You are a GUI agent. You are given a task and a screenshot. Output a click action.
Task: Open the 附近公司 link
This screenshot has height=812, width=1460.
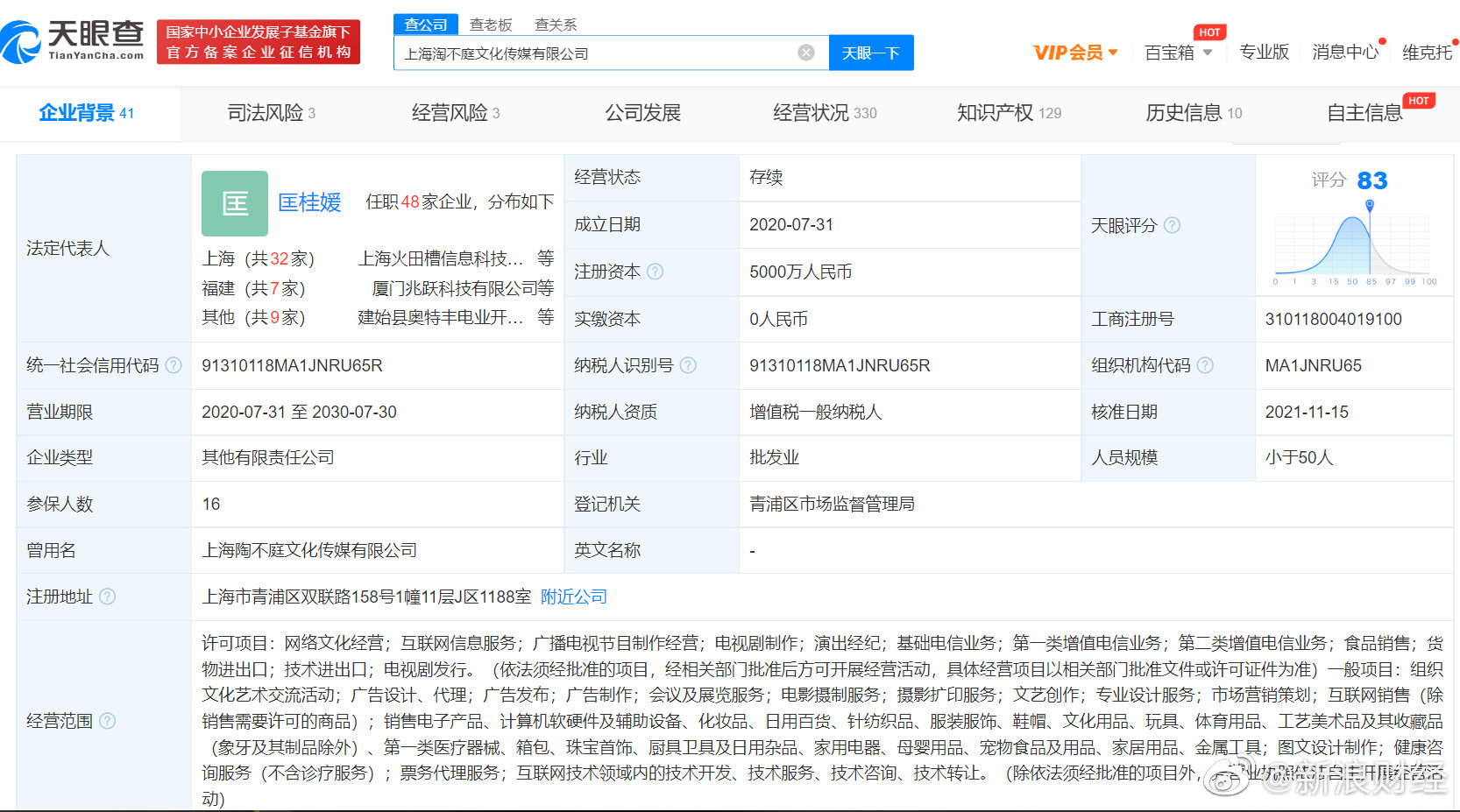point(573,597)
